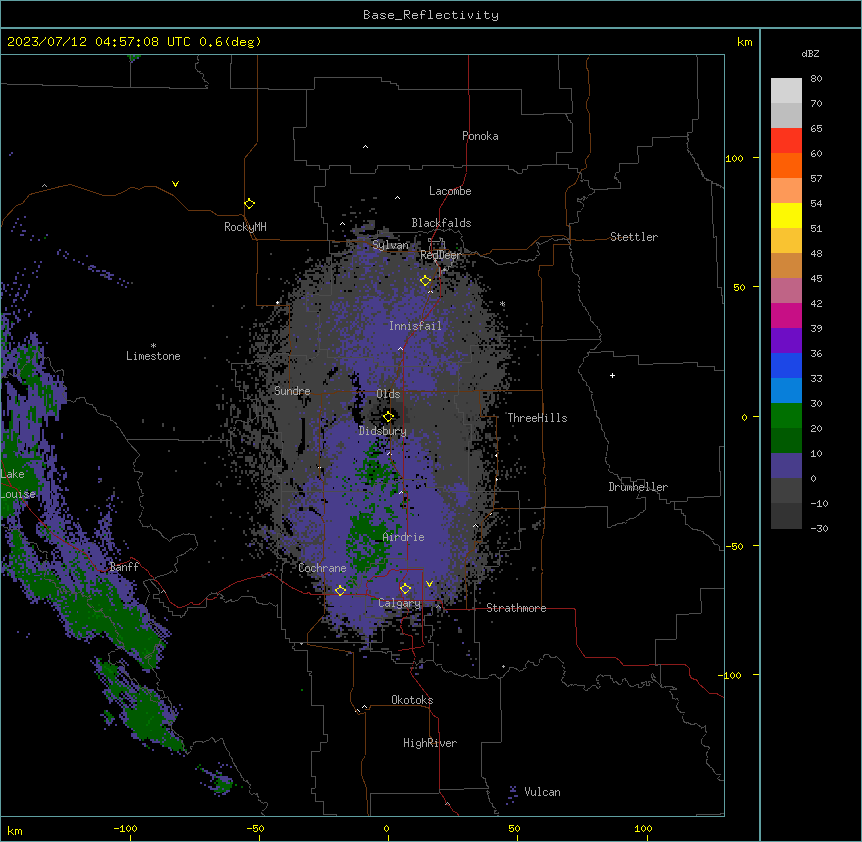This screenshot has width=862, height=842.
Task: Click the Sundre town label
Action: (292, 391)
